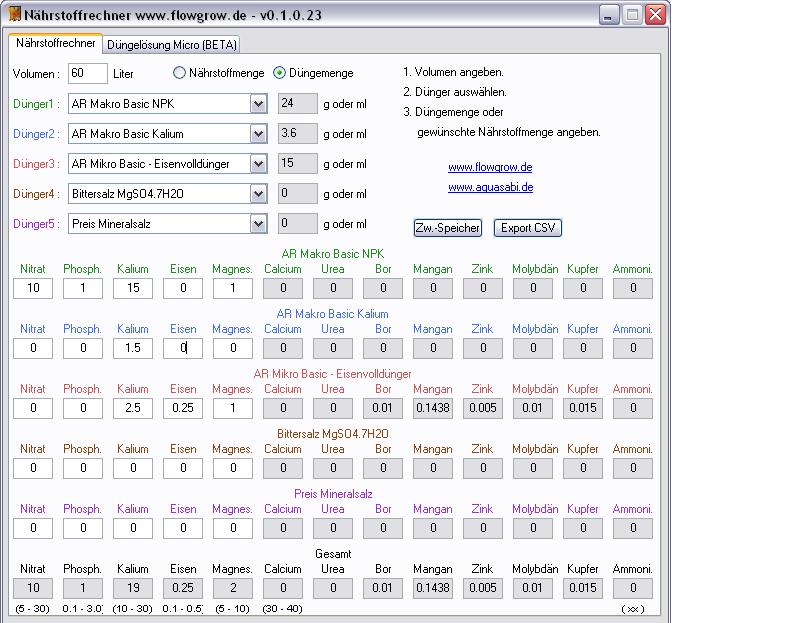Click the app icon in title bar
800x623 pixels.
13,14
